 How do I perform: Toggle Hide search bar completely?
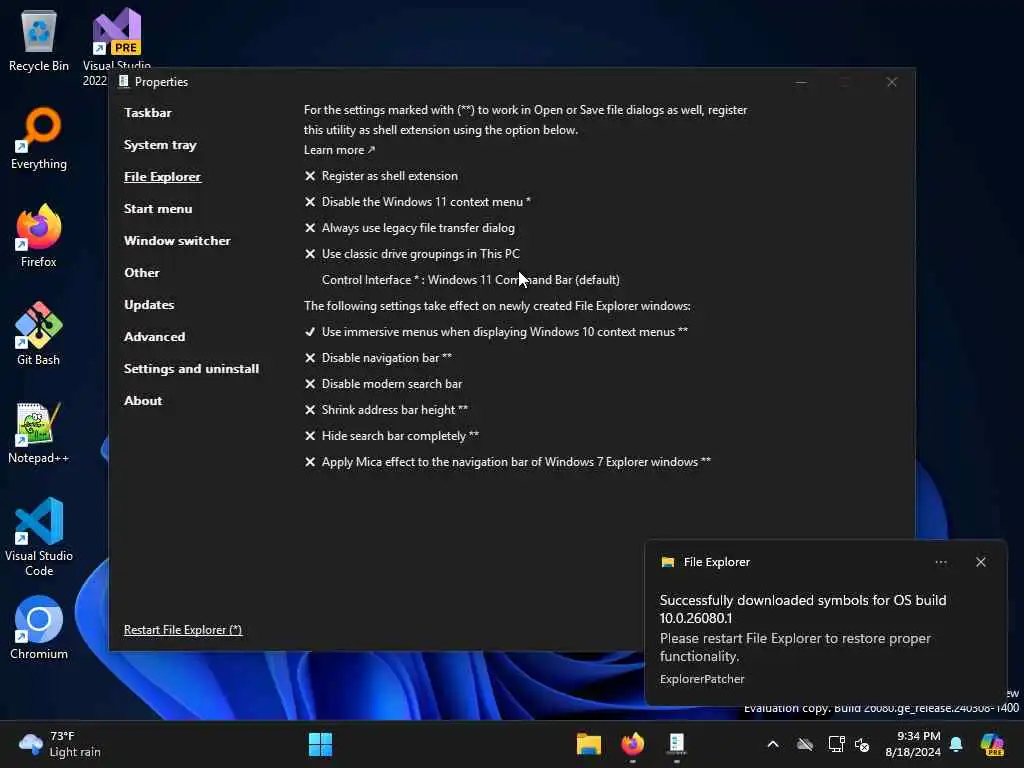[x=392, y=436]
